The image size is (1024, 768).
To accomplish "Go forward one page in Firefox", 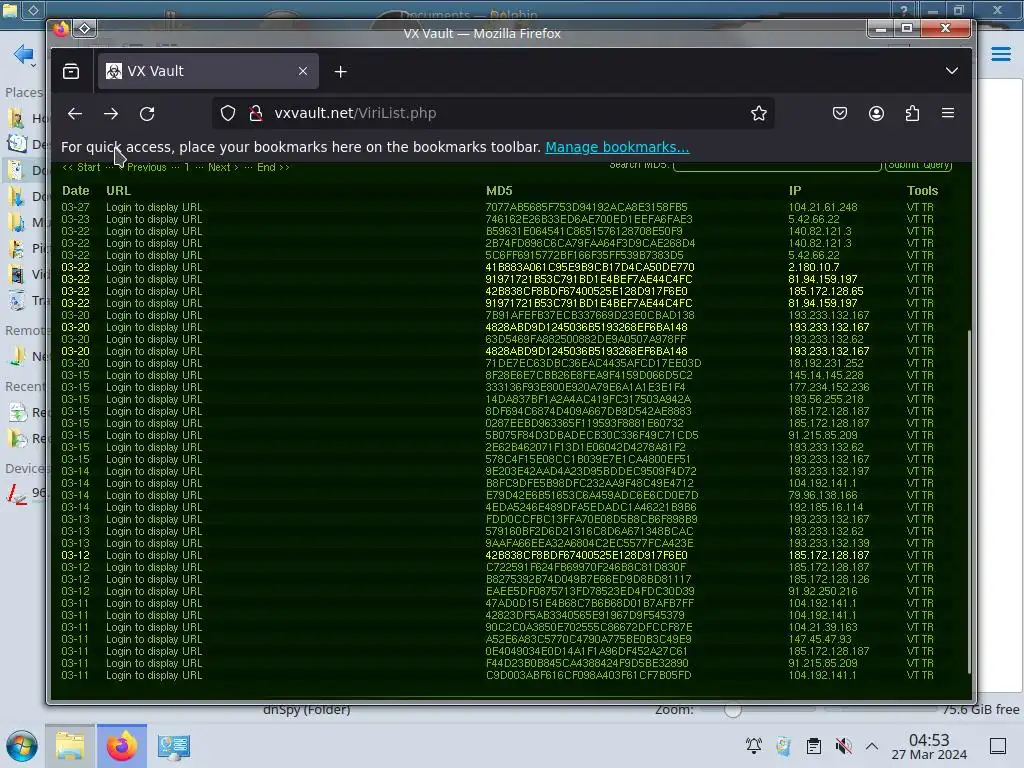I will (x=111, y=114).
